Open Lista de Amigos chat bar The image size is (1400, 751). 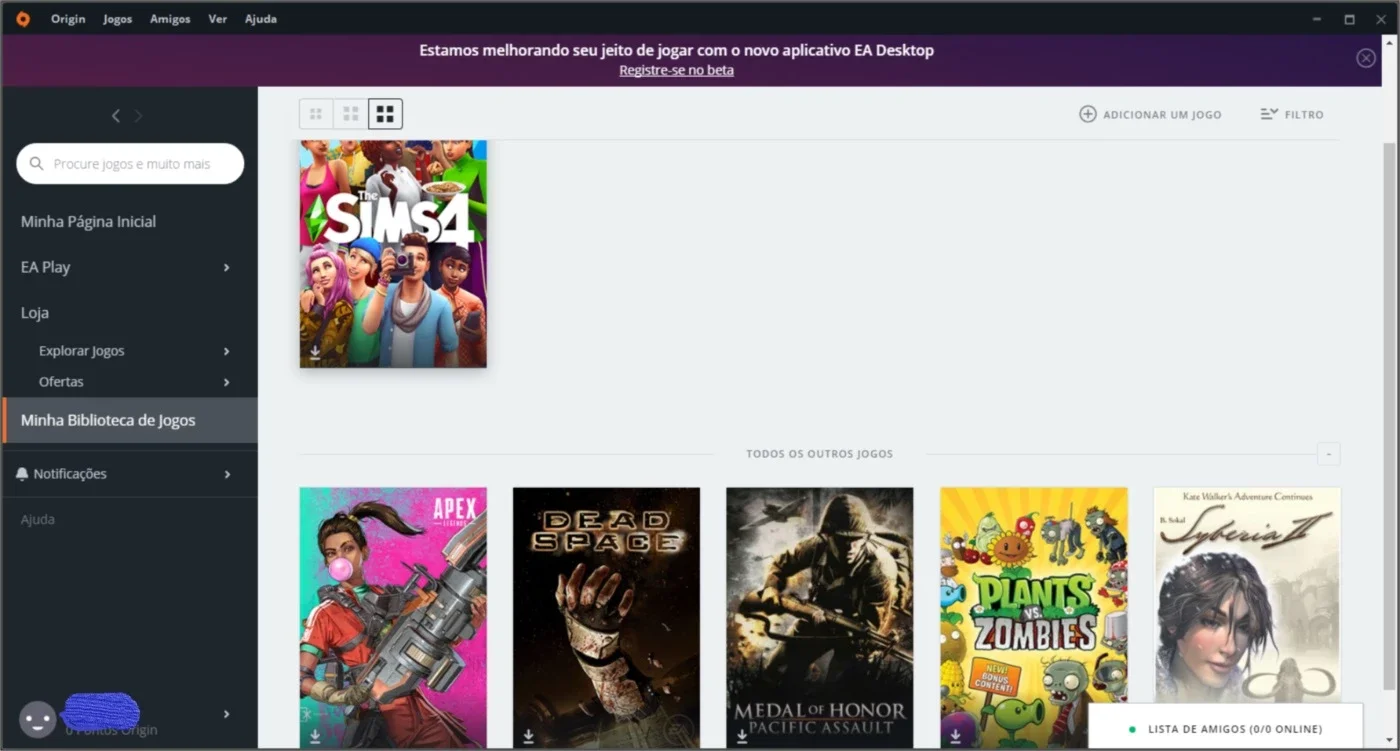[x=1225, y=729]
